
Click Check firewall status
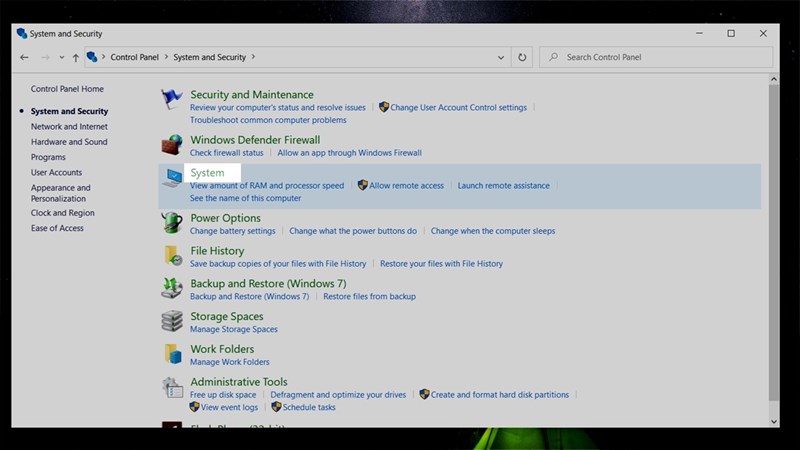coord(227,153)
